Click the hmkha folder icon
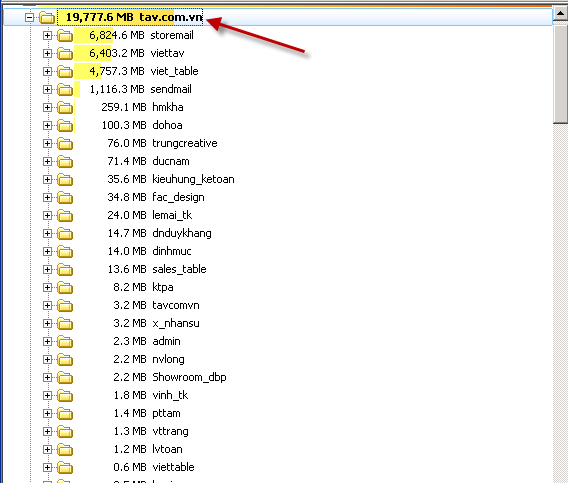The image size is (568, 483). coord(65,108)
